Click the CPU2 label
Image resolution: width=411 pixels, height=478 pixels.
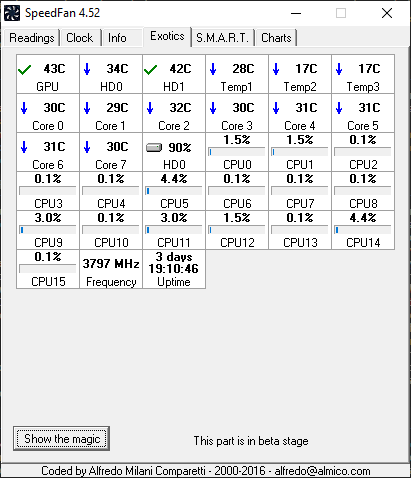[363, 165]
